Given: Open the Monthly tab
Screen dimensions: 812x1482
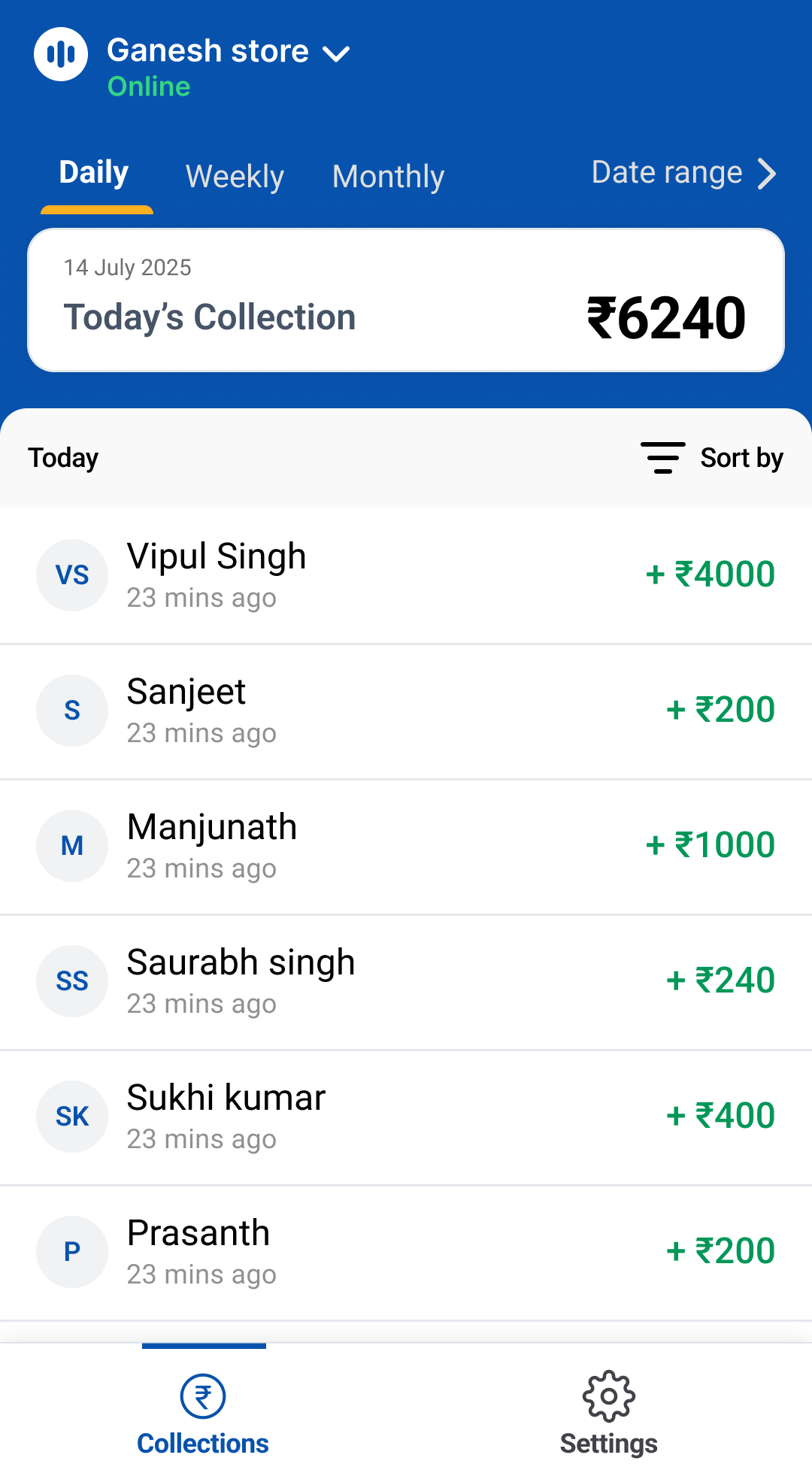Looking at the screenshot, I should click(388, 177).
